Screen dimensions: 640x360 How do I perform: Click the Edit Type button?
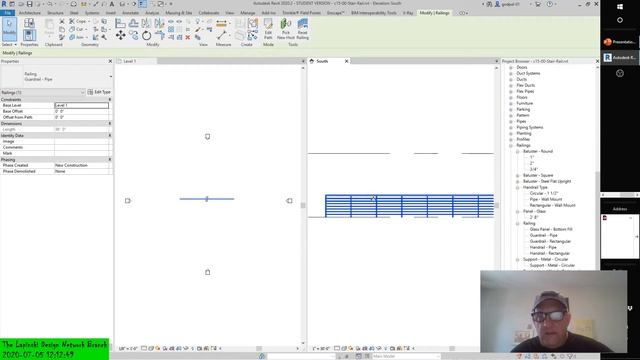(99, 92)
